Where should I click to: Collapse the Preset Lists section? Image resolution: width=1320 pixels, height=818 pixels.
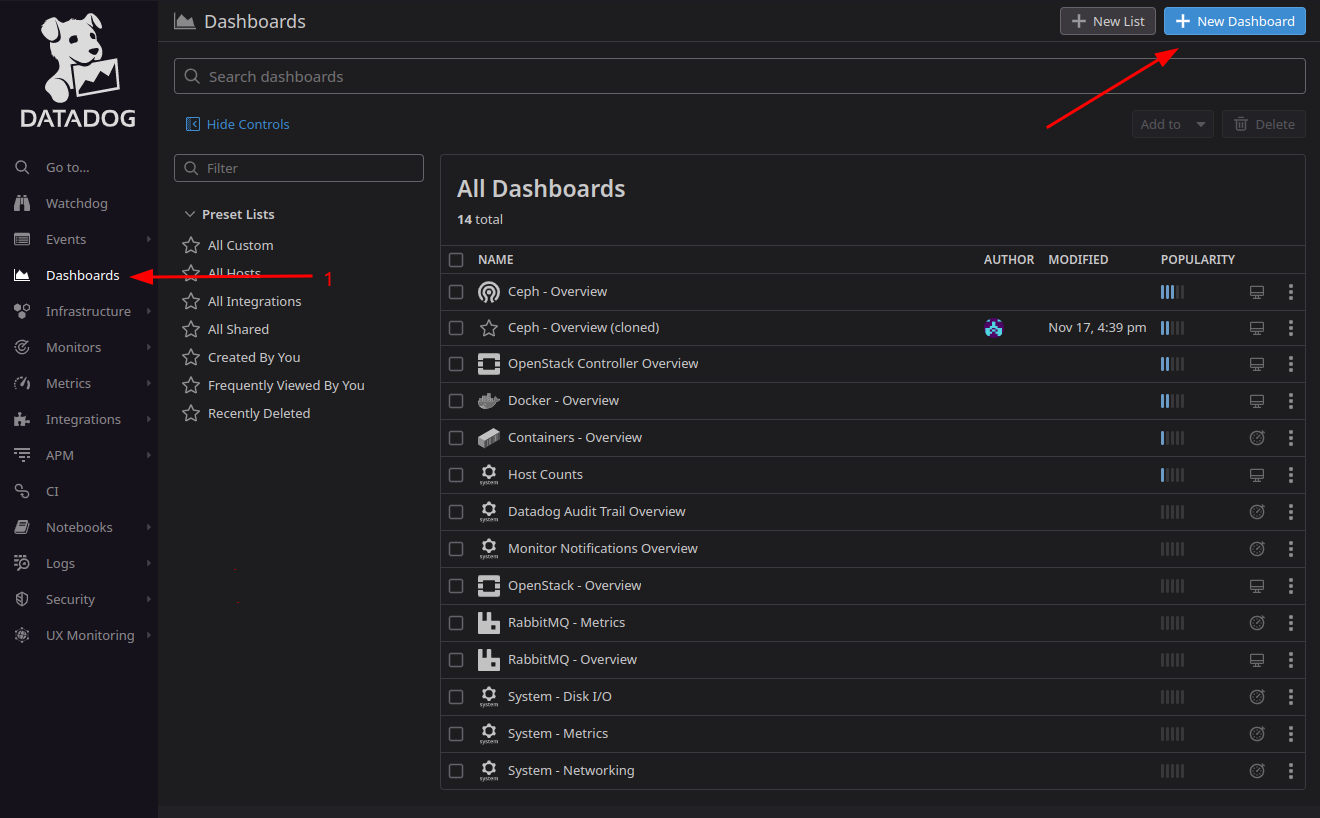point(191,214)
